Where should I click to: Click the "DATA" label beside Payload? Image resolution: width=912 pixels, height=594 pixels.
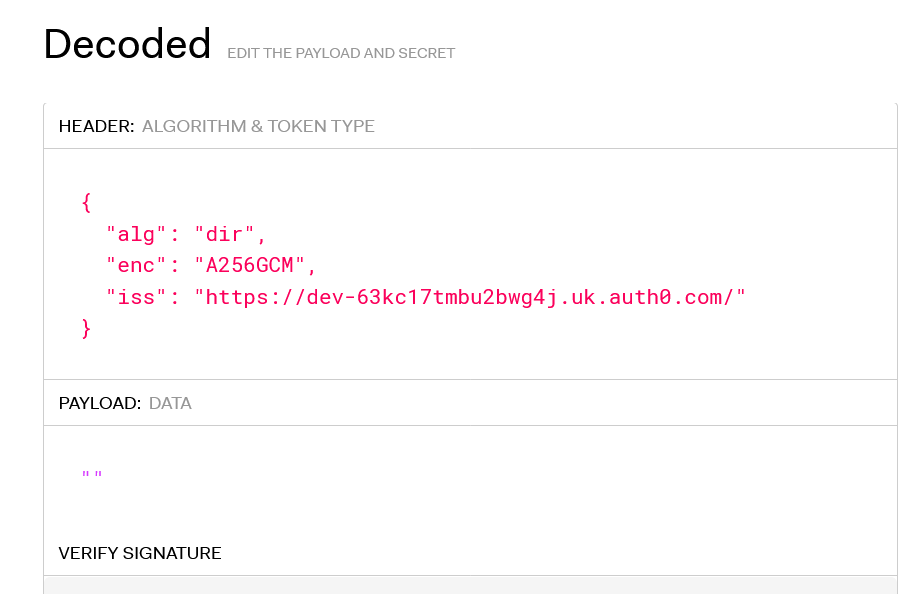pos(170,403)
